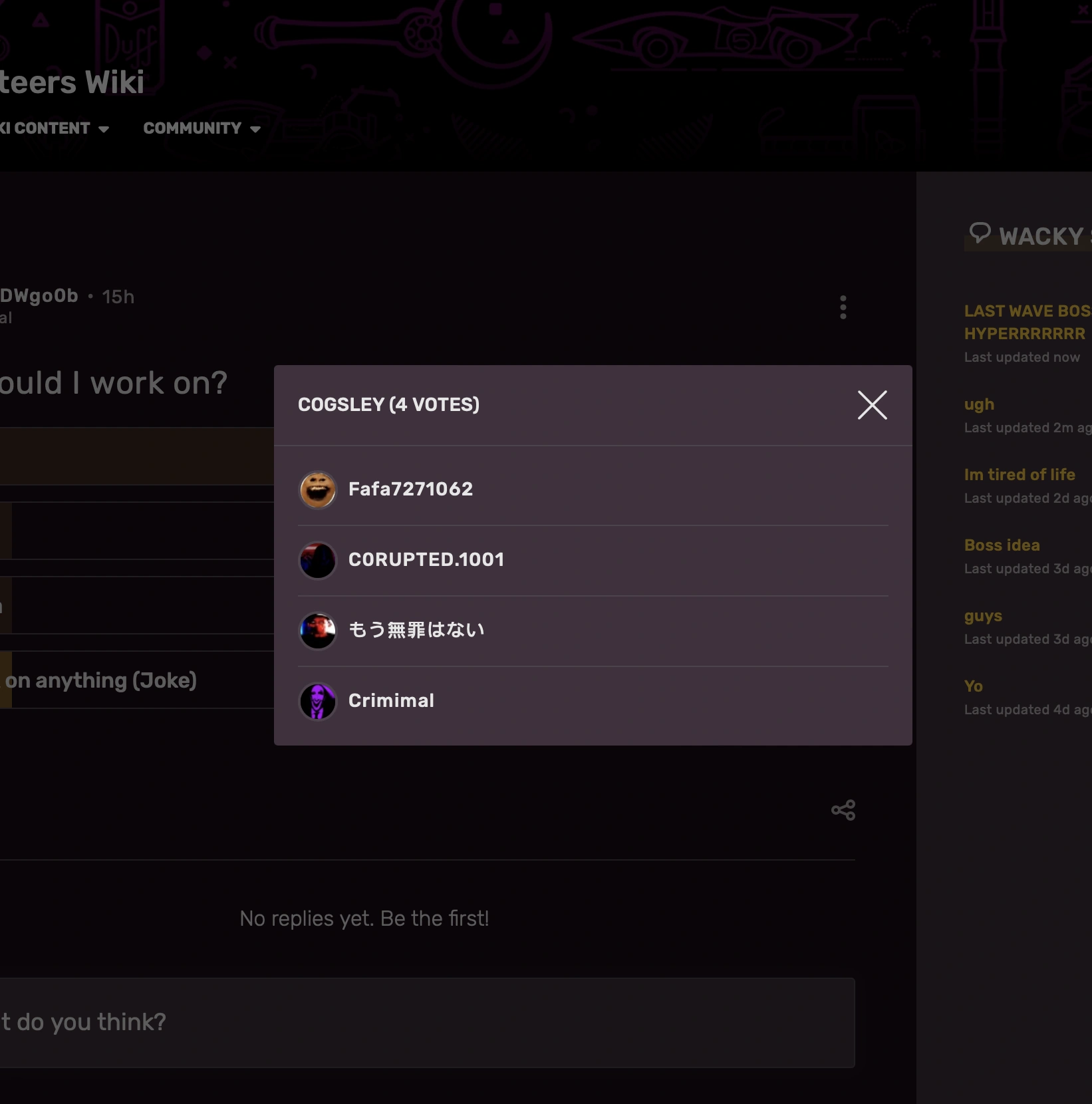This screenshot has width=1092, height=1104.
Task: Click Fafa7271062's avatar picture
Action: pos(318,490)
